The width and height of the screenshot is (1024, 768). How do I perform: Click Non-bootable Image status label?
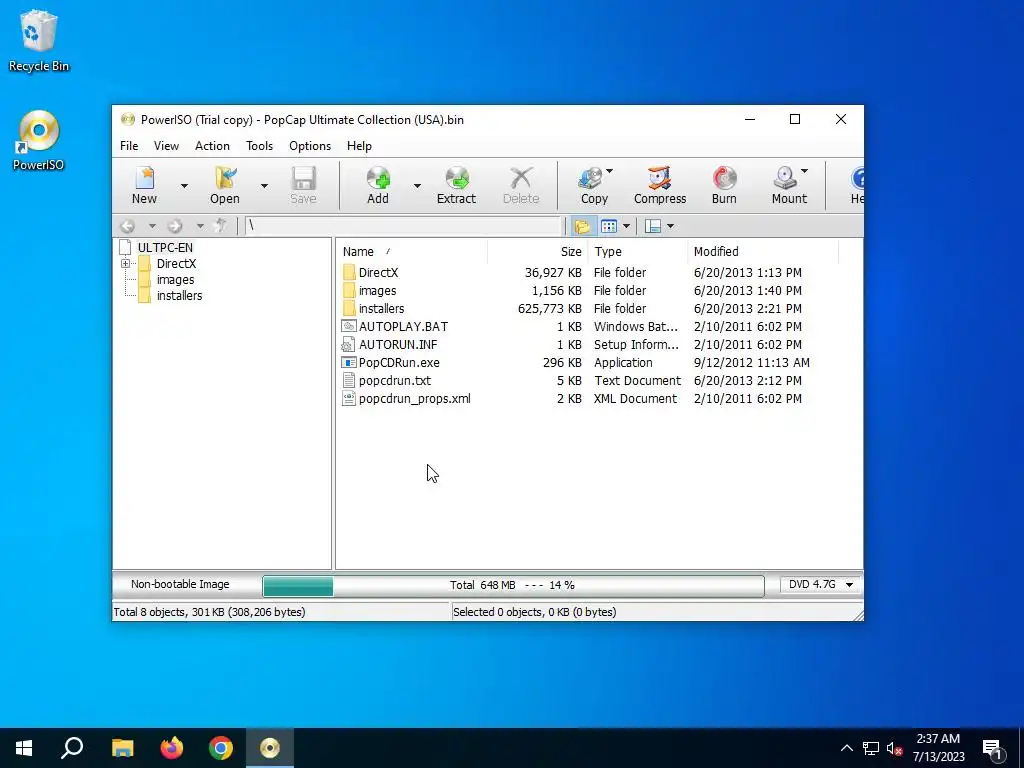[180, 584]
